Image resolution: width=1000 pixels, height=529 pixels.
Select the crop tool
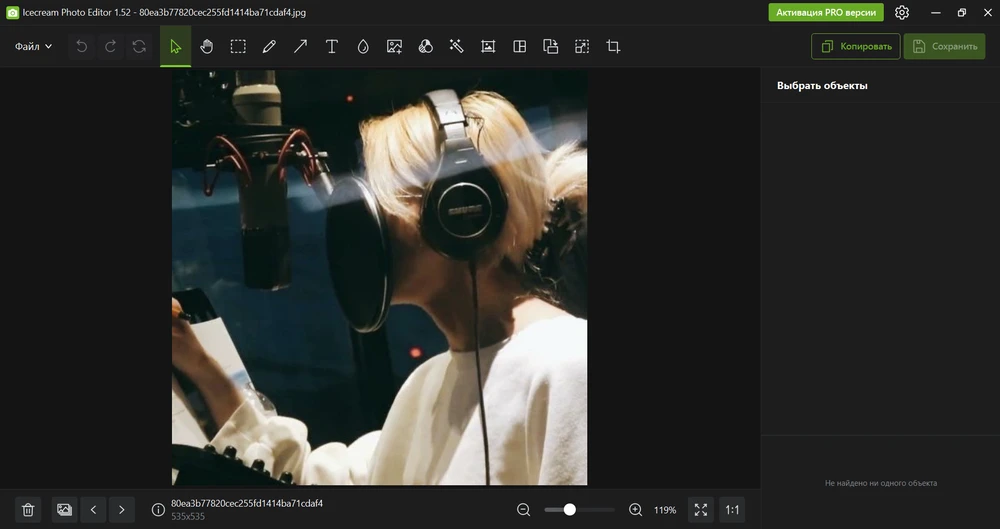point(613,46)
